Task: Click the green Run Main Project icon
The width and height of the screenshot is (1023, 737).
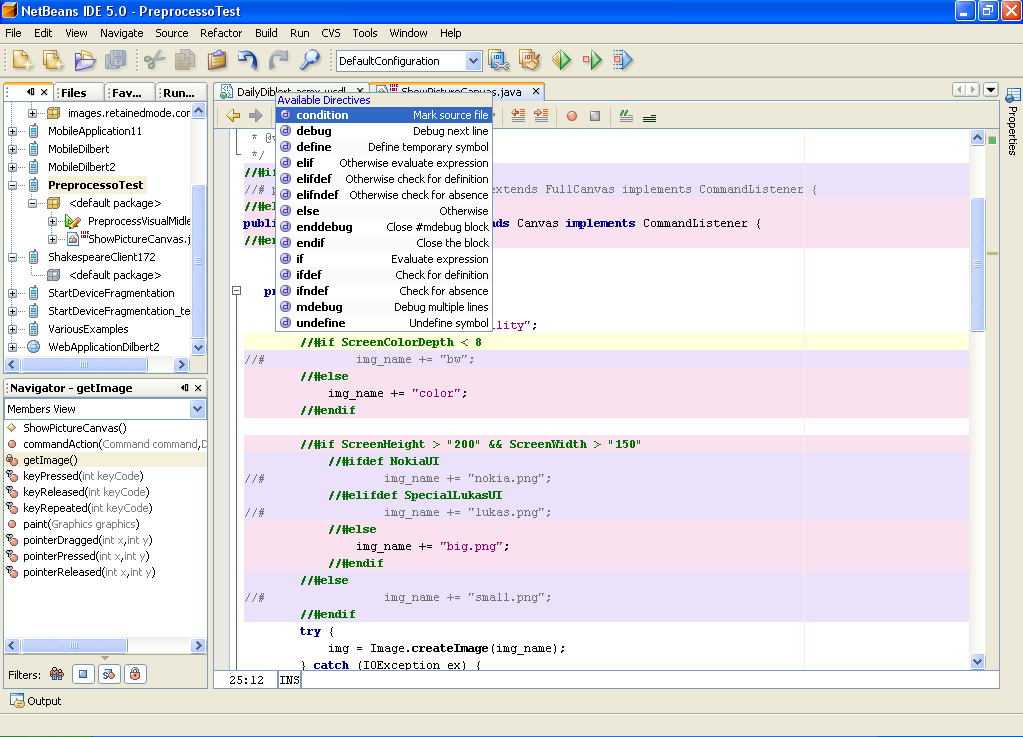Action: tap(561, 61)
